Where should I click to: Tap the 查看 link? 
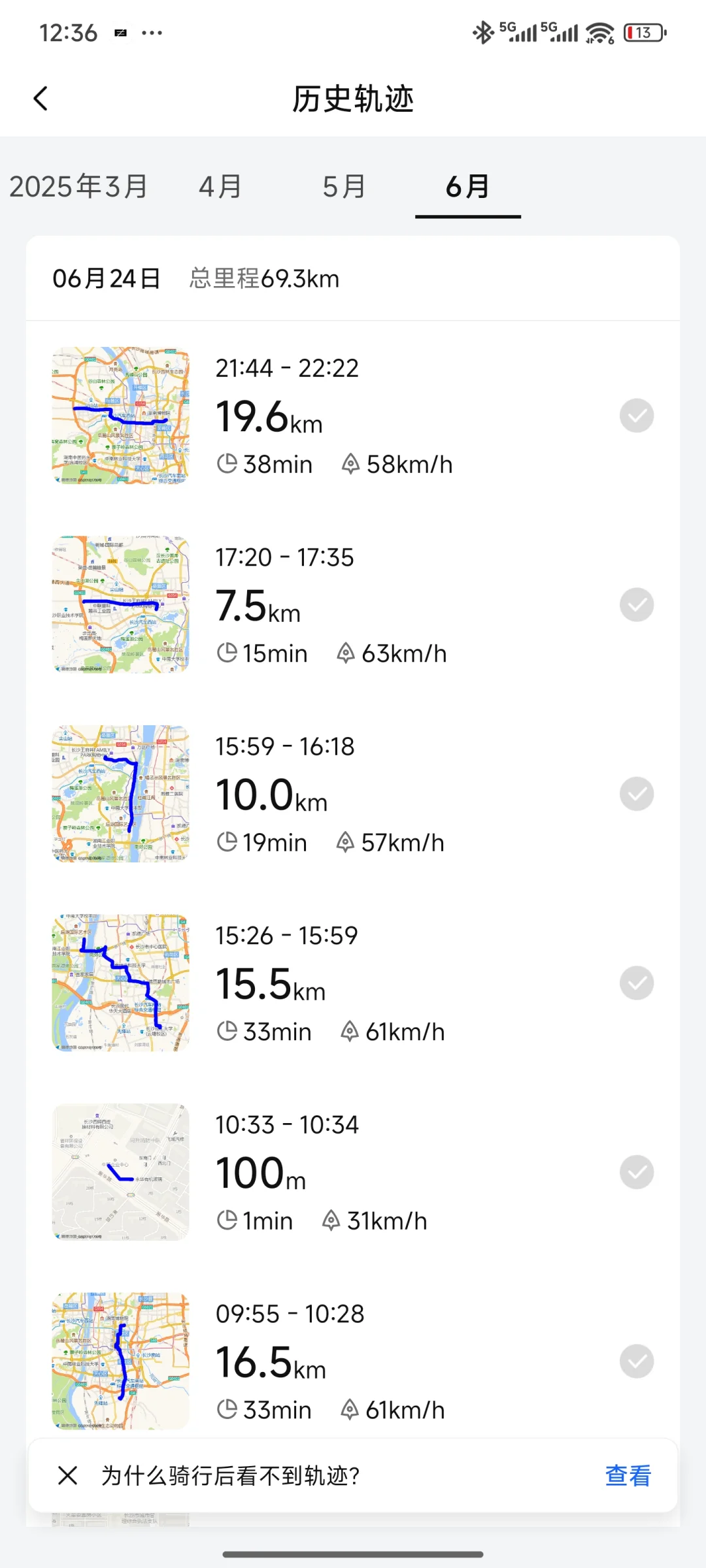coord(628,1475)
